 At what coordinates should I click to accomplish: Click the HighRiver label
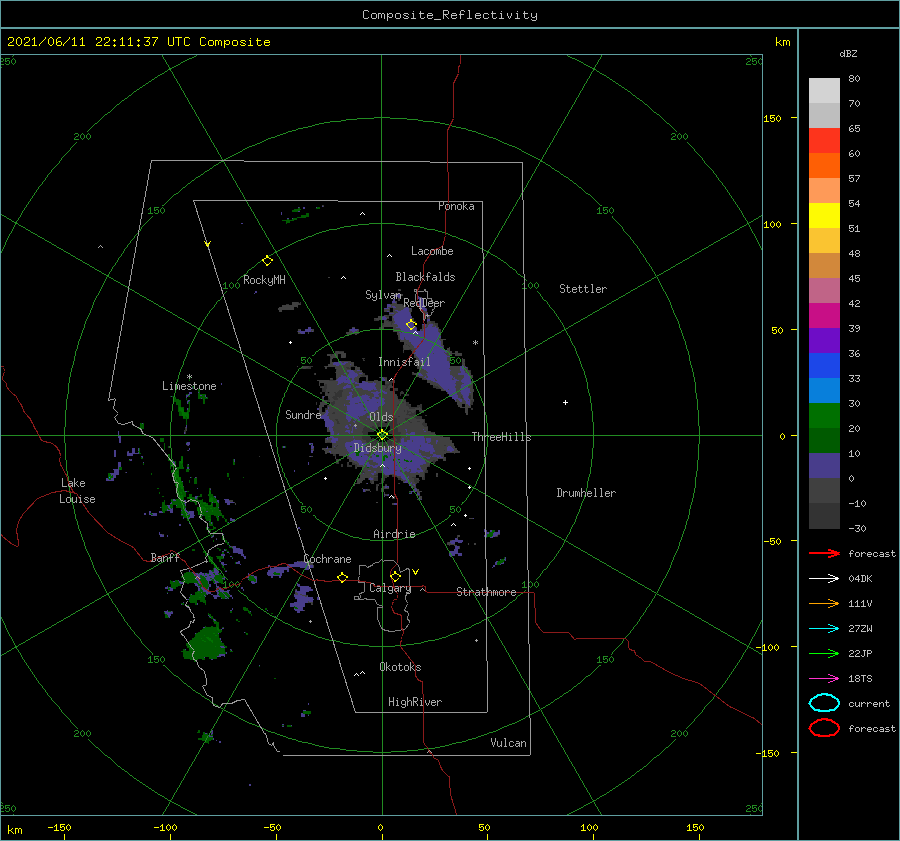point(415,702)
